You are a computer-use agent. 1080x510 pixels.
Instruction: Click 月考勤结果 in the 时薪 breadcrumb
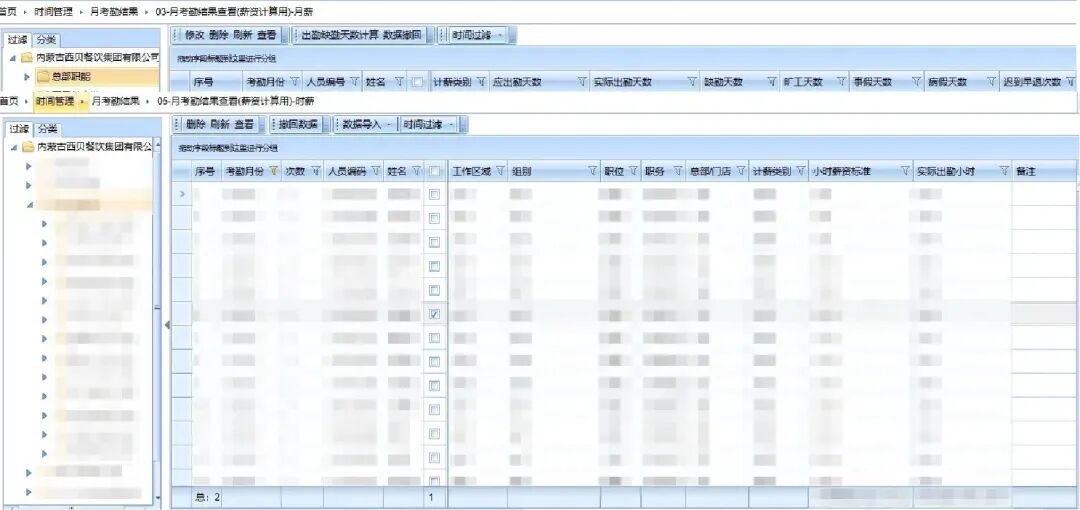pyautogui.click(x=114, y=101)
